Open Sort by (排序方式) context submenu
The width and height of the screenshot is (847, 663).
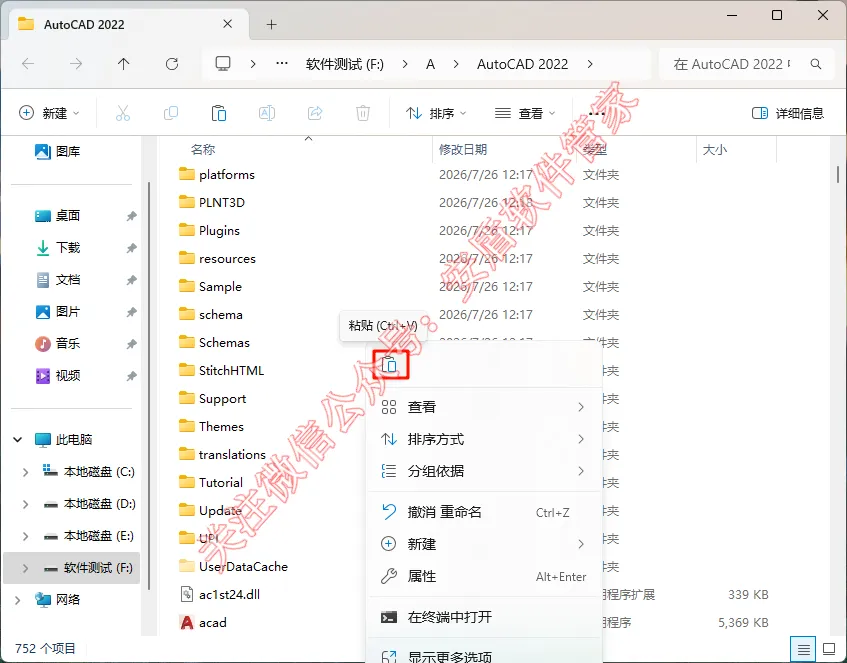click(x=484, y=439)
